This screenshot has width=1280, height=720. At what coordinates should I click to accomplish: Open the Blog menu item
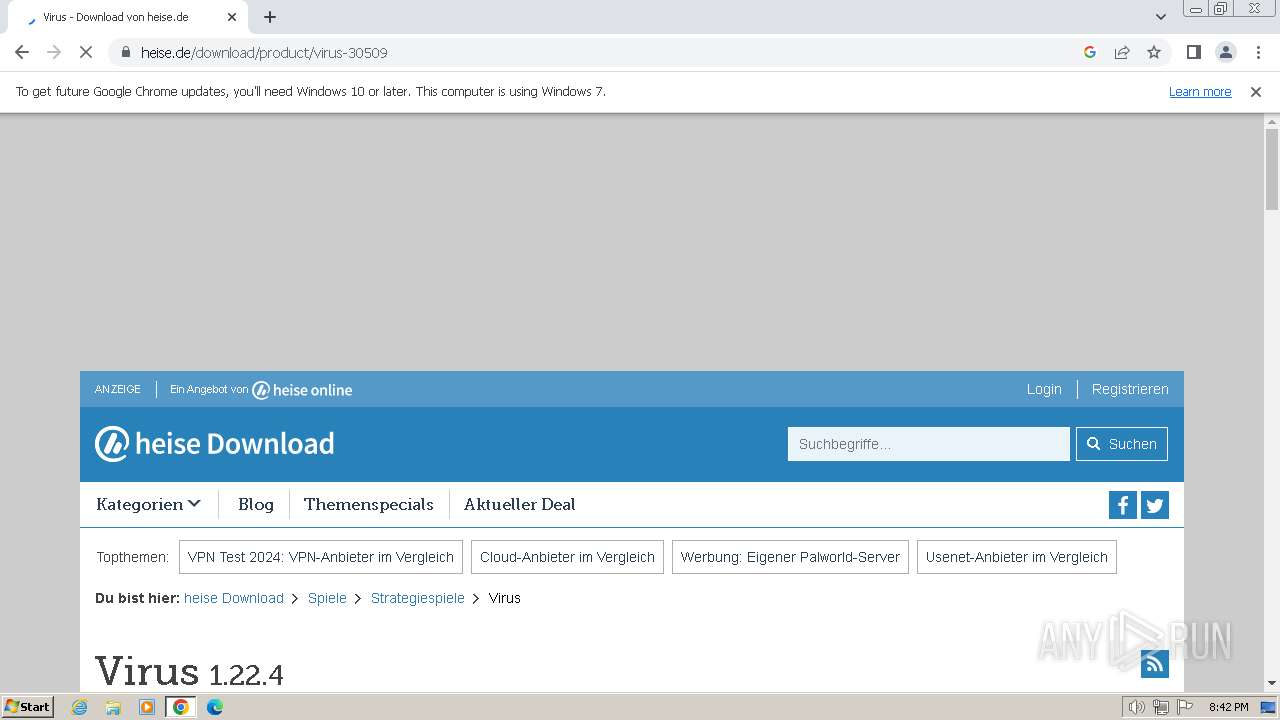256,504
